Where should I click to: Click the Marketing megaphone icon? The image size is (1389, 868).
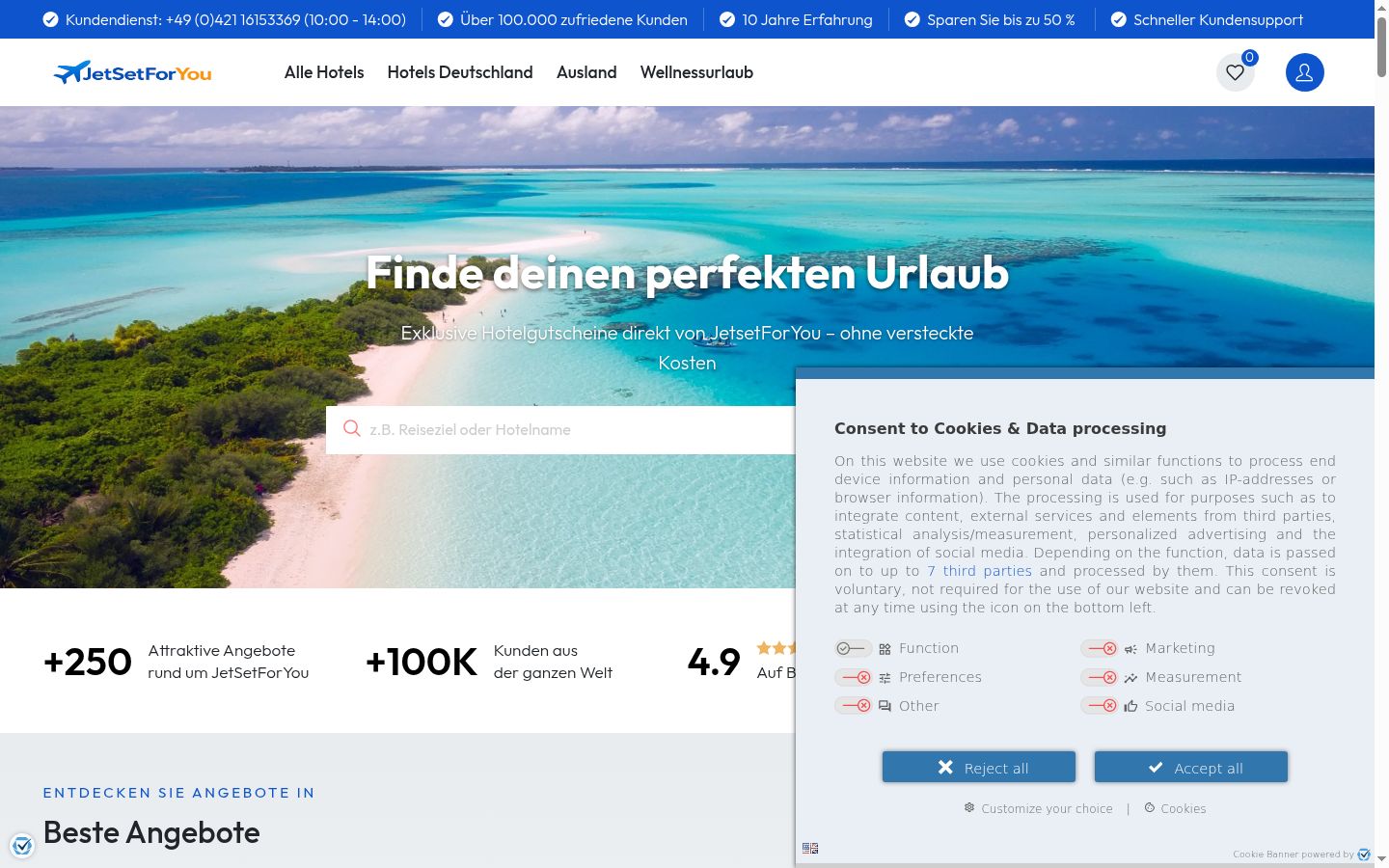[x=1130, y=649]
